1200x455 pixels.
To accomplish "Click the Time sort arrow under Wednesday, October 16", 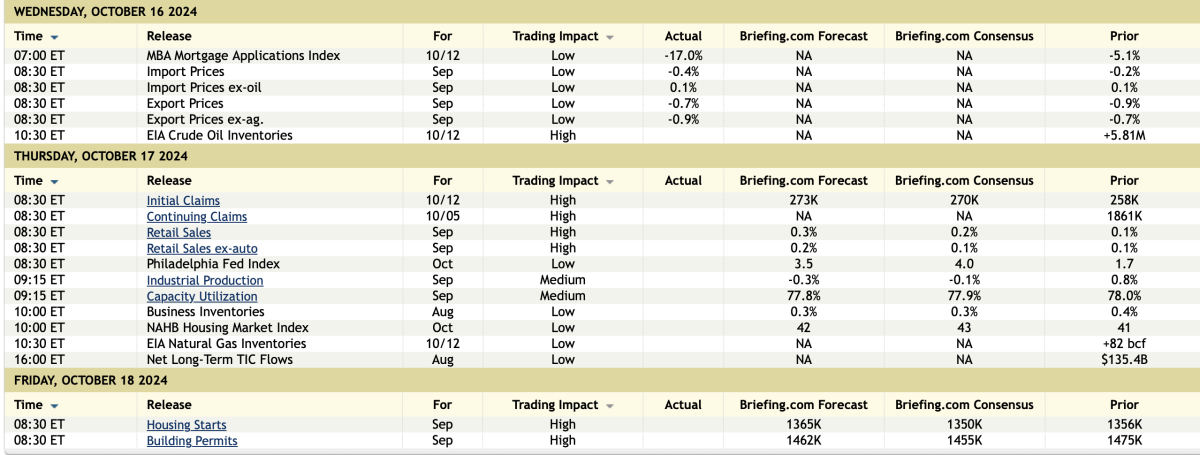I will 54,37.
